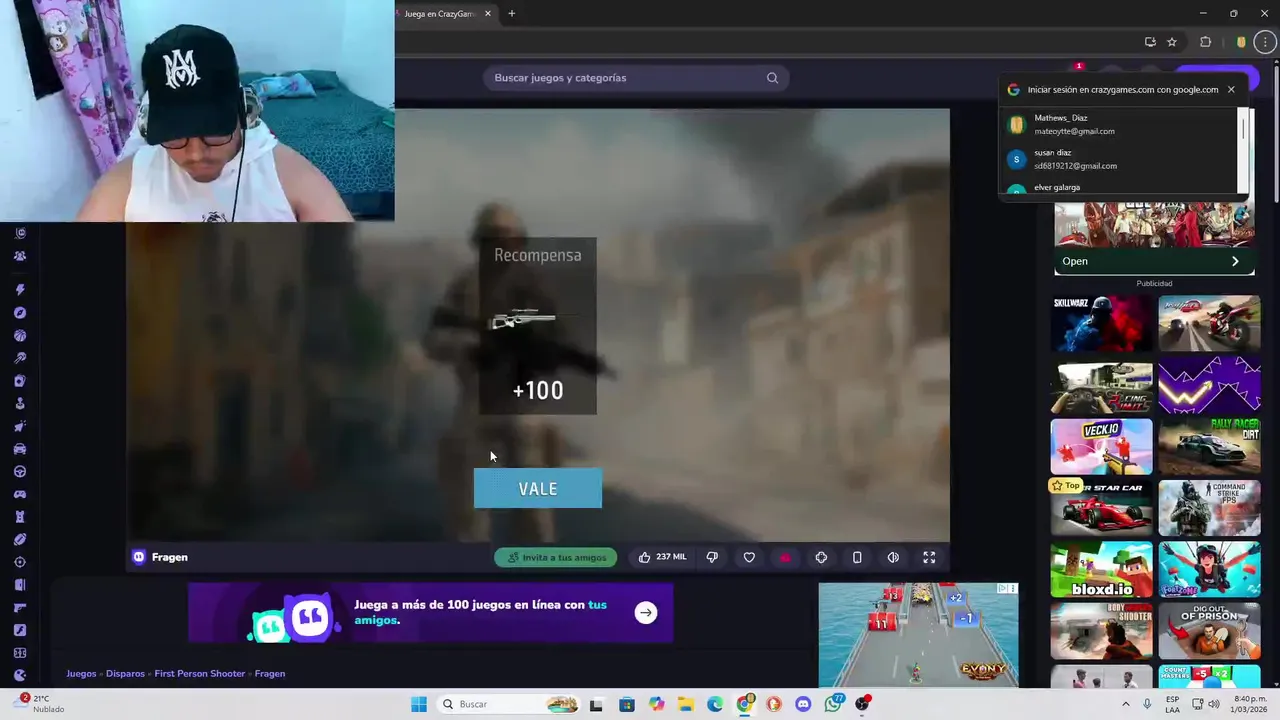Click the gamepad category icon in sidebar
Image resolution: width=1280 pixels, height=720 pixels.
[20, 494]
